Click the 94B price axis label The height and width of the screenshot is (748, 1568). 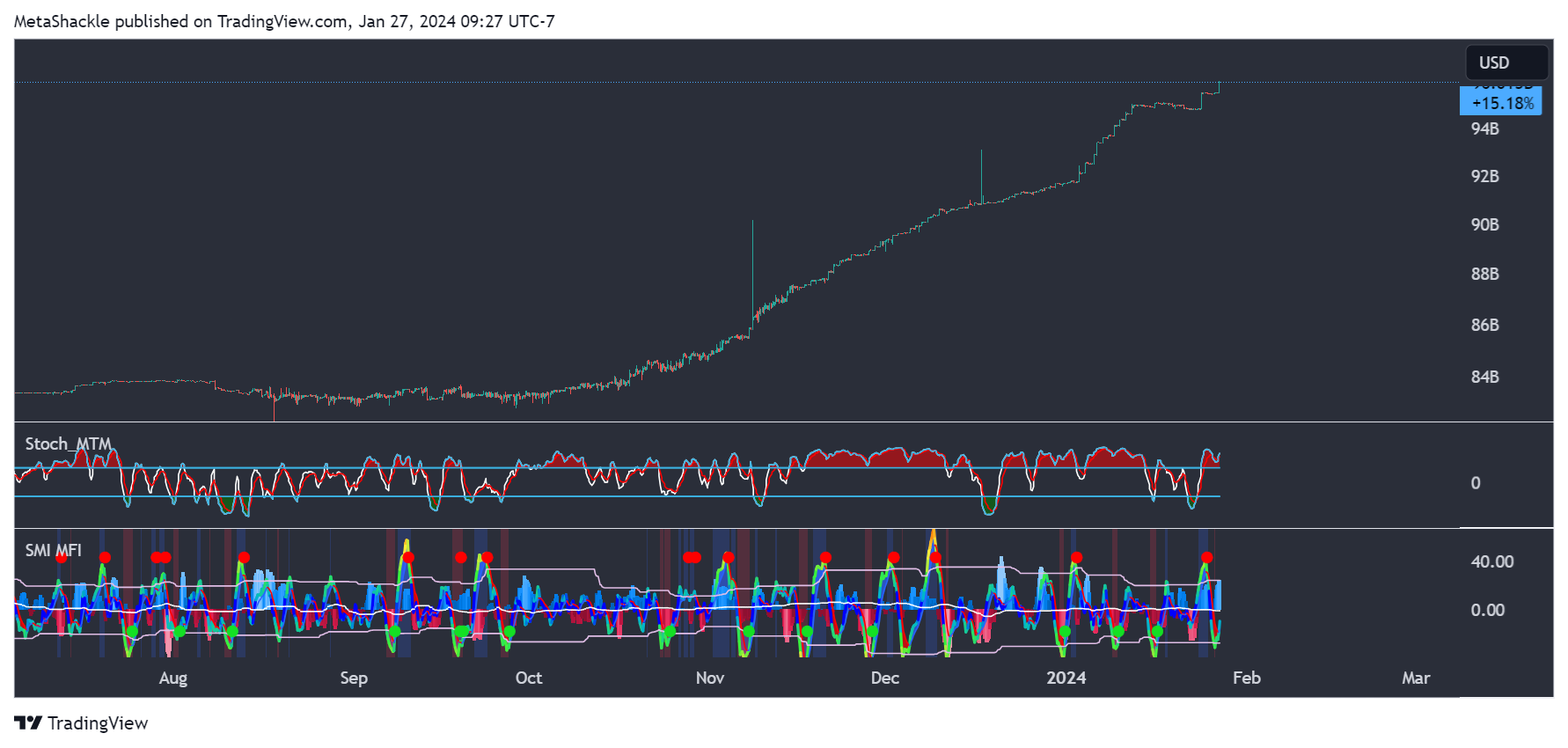[x=1484, y=128]
